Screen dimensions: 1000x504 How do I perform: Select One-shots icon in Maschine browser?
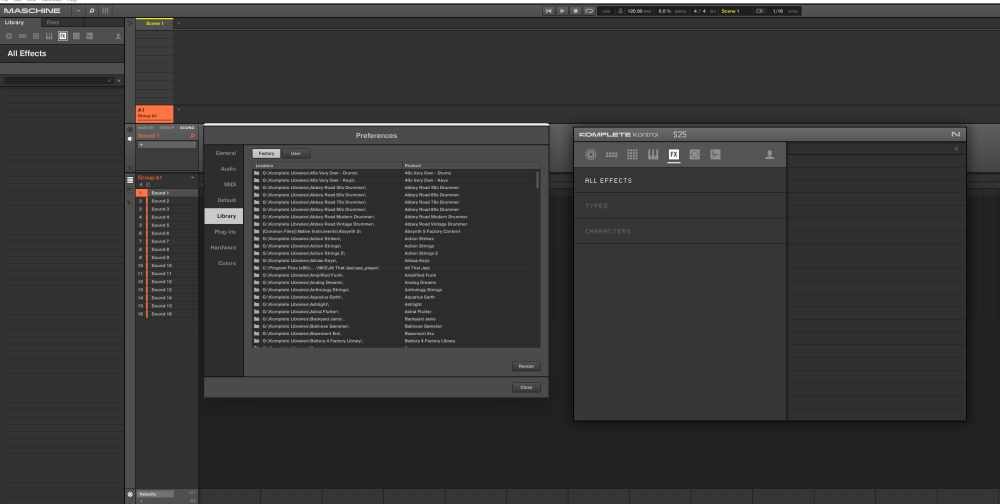(89, 36)
